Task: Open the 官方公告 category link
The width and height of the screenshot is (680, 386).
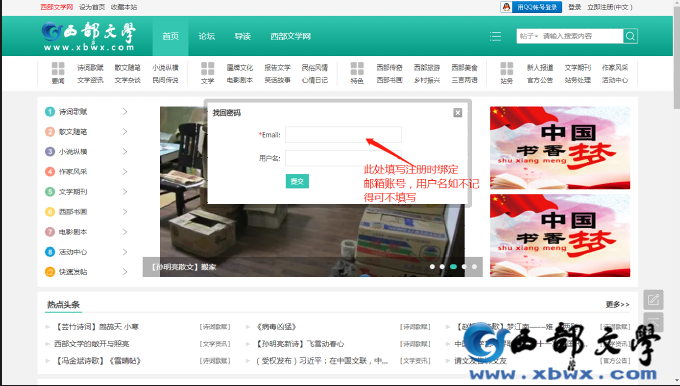Action: 539,80
